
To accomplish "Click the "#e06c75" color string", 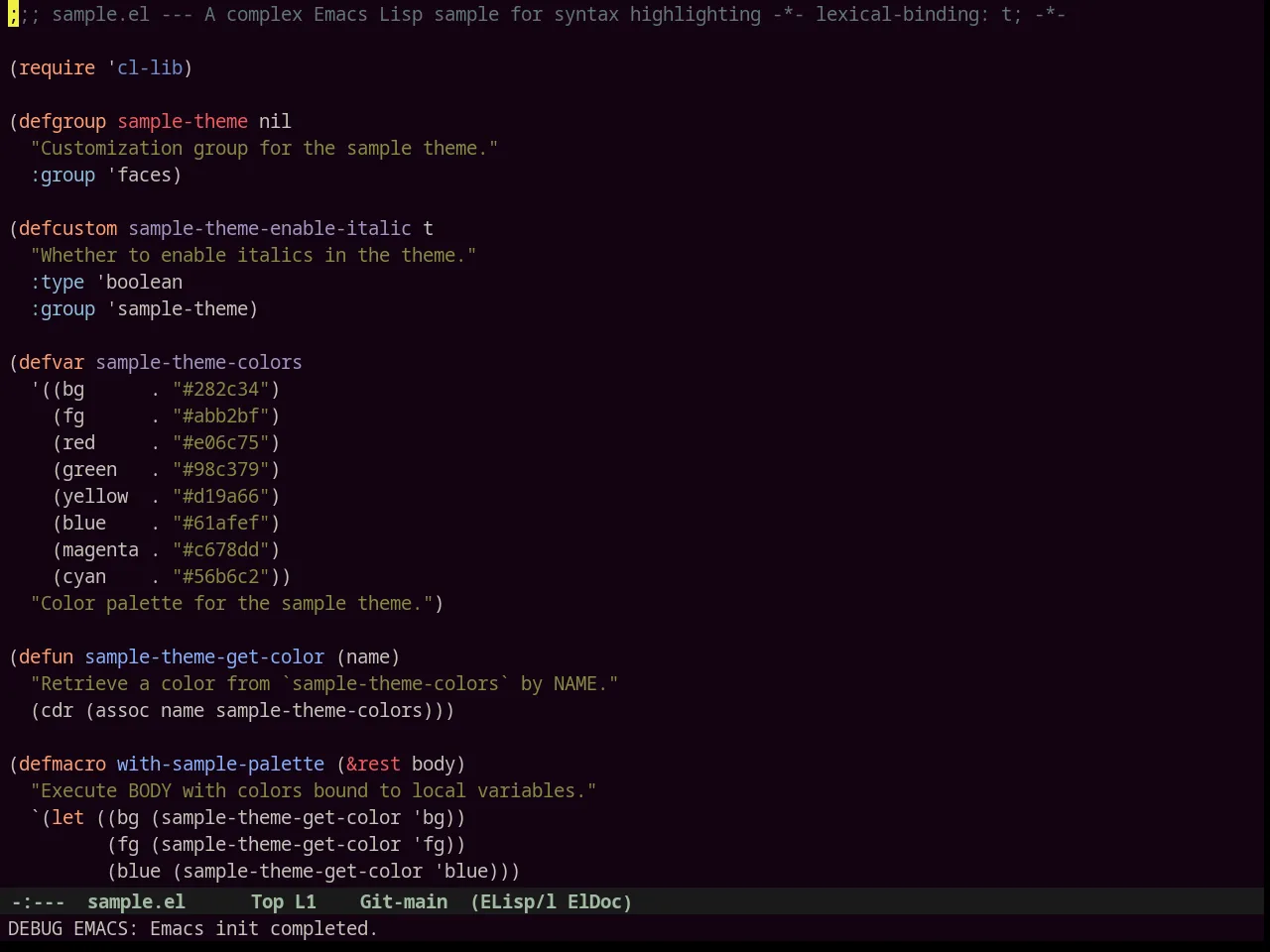I will [221, 442].
